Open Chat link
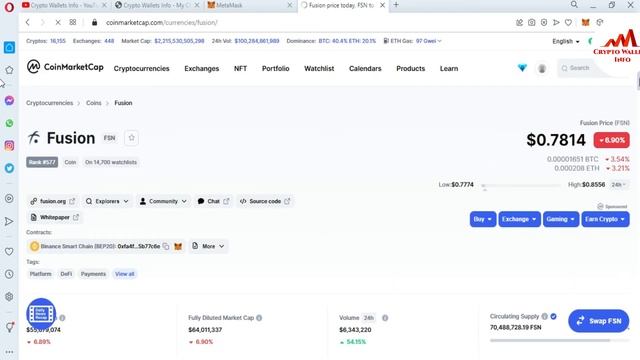The height and width of the screenshot is (360, 640). click(x=213, y=201)
